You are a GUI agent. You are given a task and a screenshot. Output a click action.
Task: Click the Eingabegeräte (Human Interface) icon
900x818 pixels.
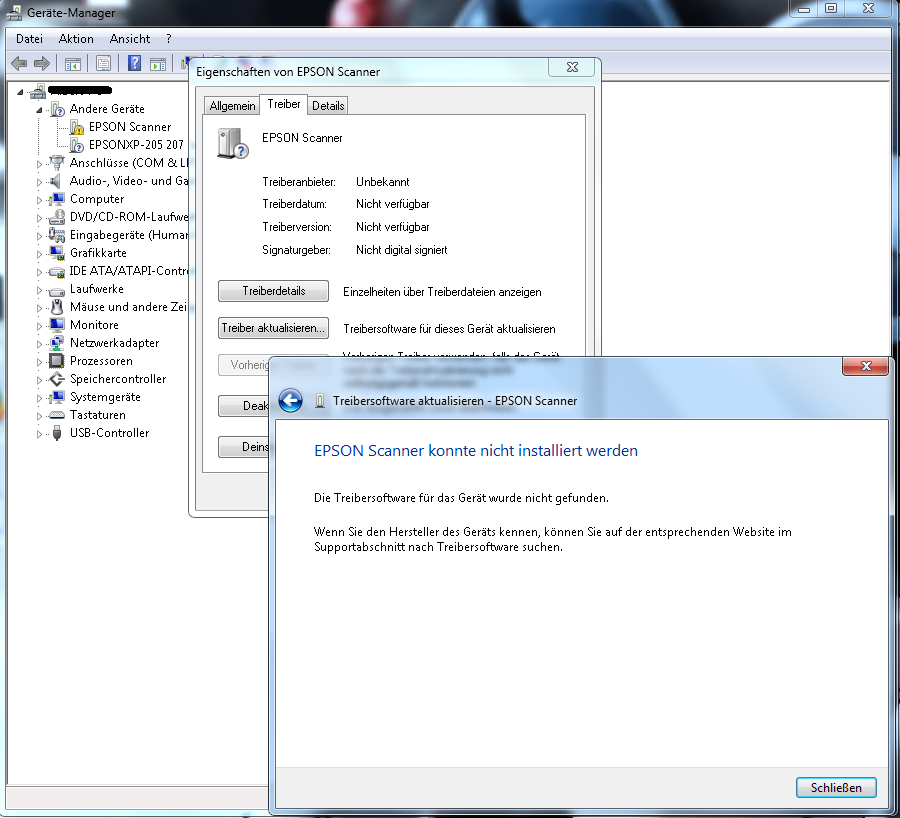point(57,235)
